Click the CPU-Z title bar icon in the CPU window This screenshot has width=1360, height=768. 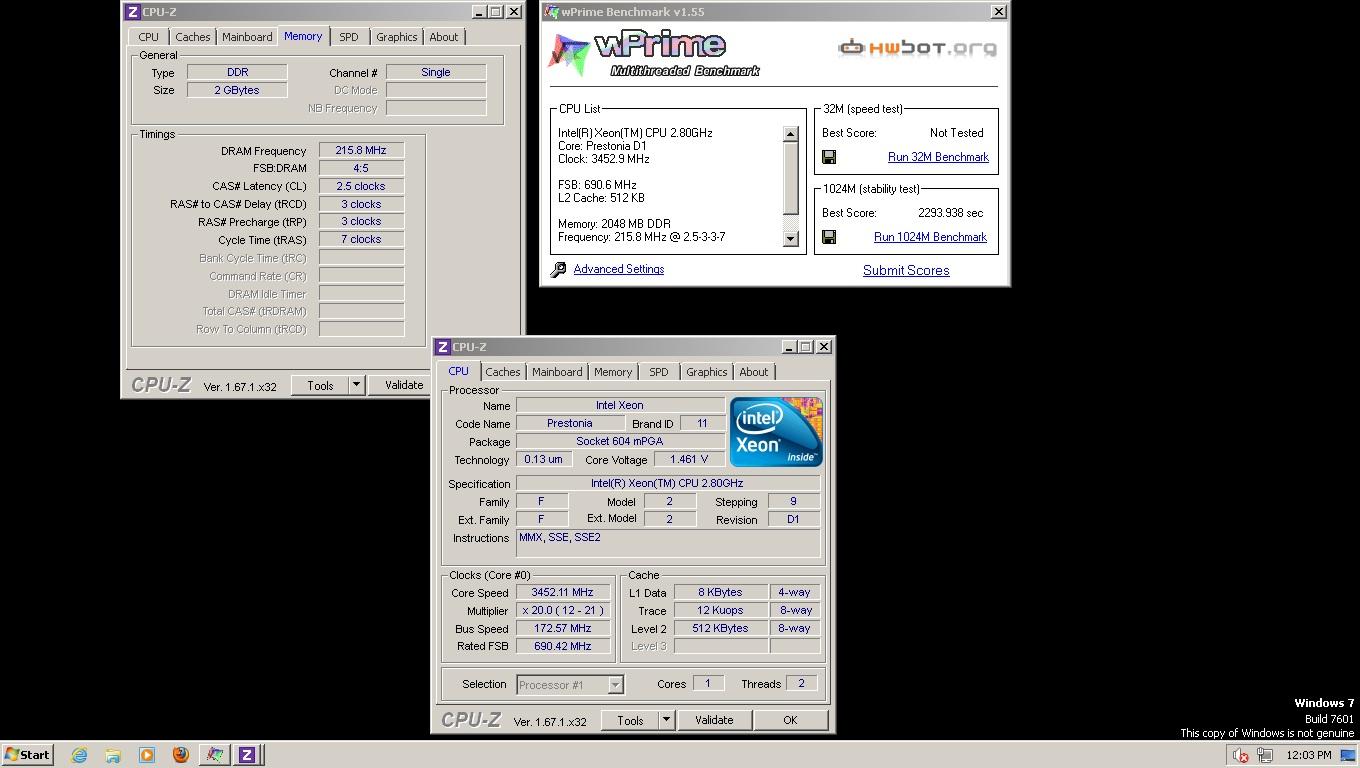pyautogui.click(x=442, y=347)
